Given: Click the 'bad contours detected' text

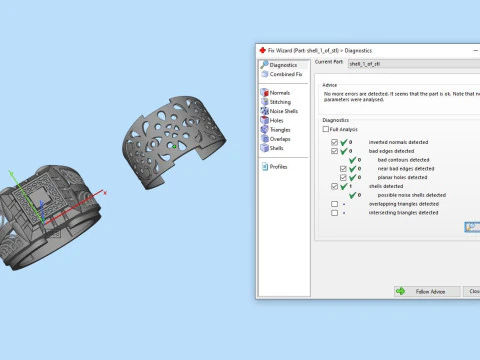Looking at the screenshot, I should (403, 160).
